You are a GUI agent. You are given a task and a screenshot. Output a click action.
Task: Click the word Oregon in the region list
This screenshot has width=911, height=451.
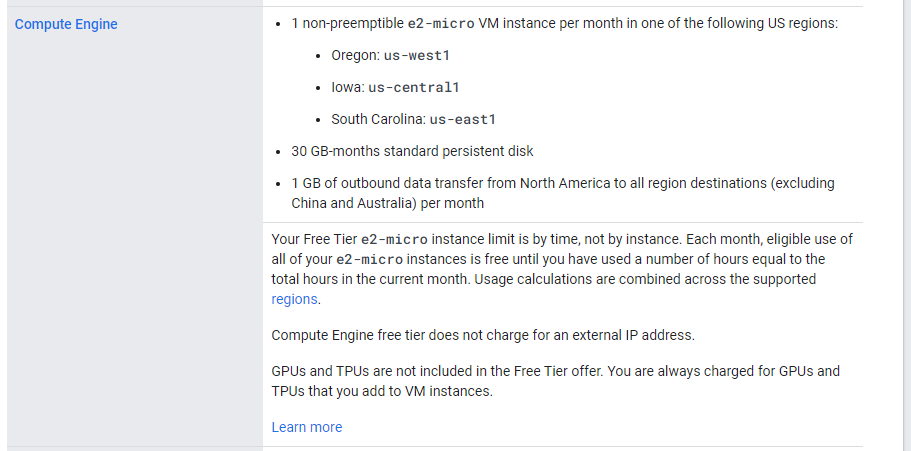click(x=355, y=56)
